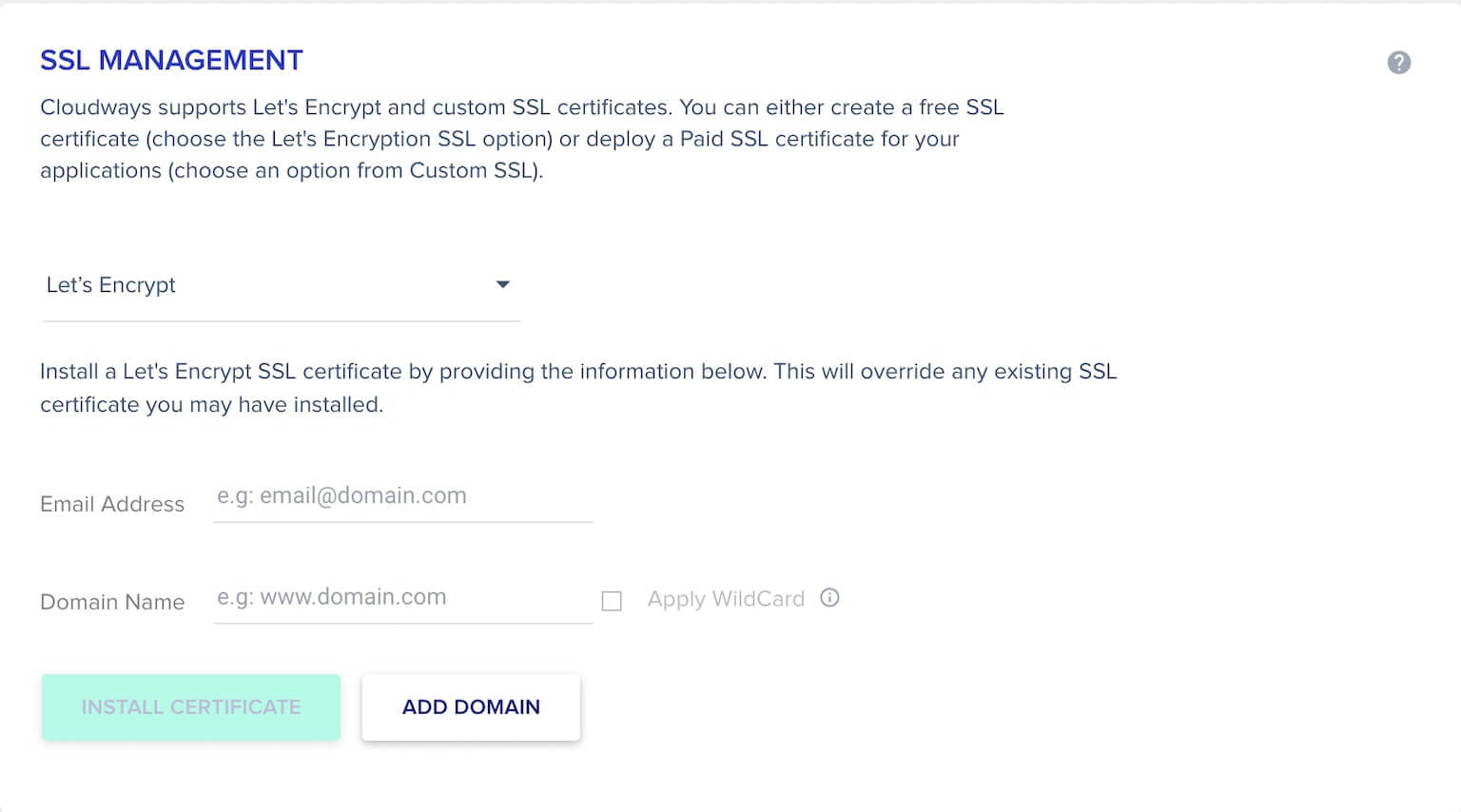Click the dropdown caret arrow beside Let's Encrypt
1461x812 pixels.
click(503, 284)
